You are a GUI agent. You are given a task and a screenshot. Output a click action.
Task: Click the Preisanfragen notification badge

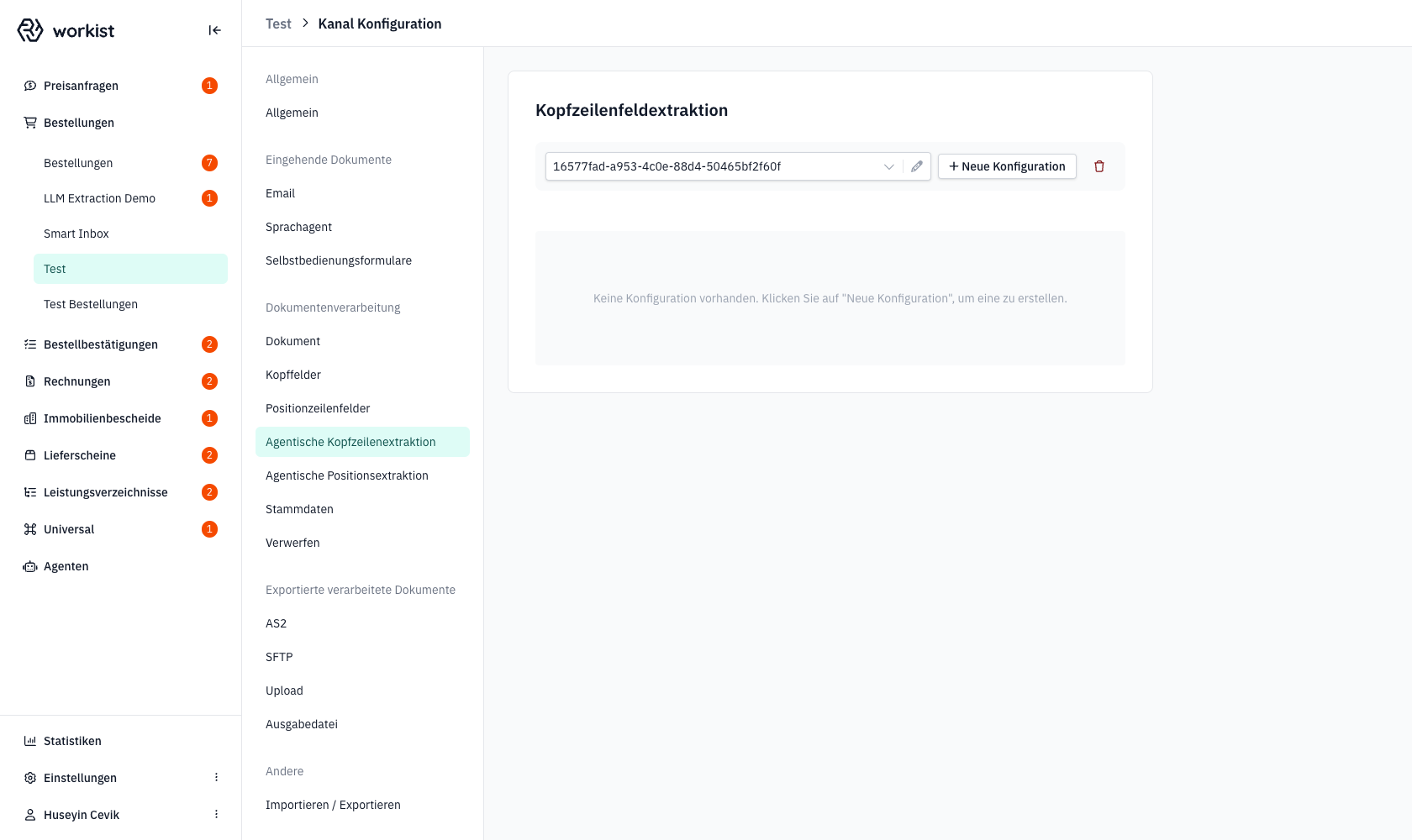click(209, 86)
